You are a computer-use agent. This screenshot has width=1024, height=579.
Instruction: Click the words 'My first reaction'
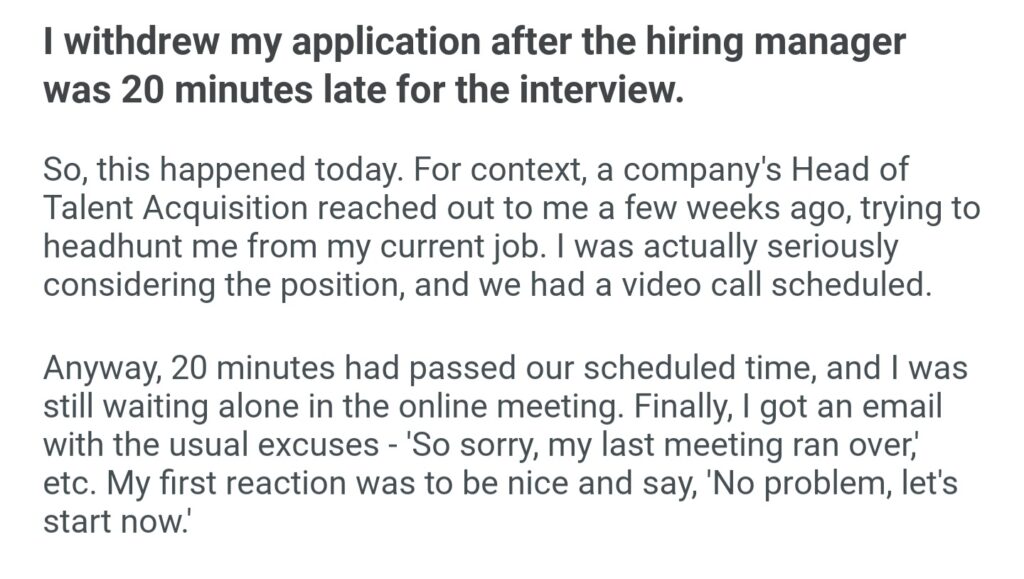[x=220, y=483]
